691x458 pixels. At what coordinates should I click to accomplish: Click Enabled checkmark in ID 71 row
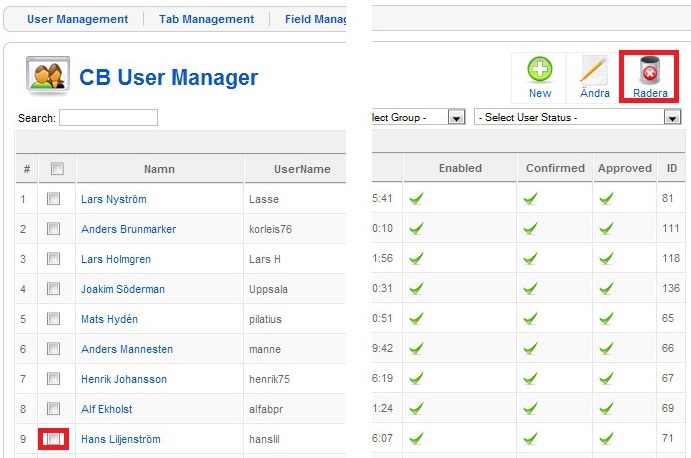pyautogui.click(x=416, y=438)
